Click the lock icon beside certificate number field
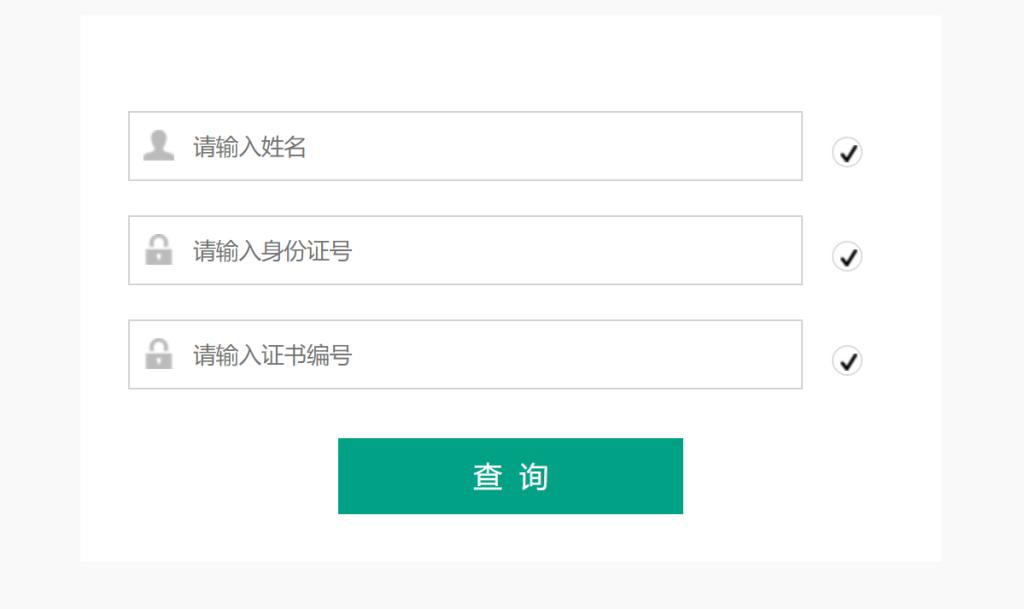 [x=158, y=354]
